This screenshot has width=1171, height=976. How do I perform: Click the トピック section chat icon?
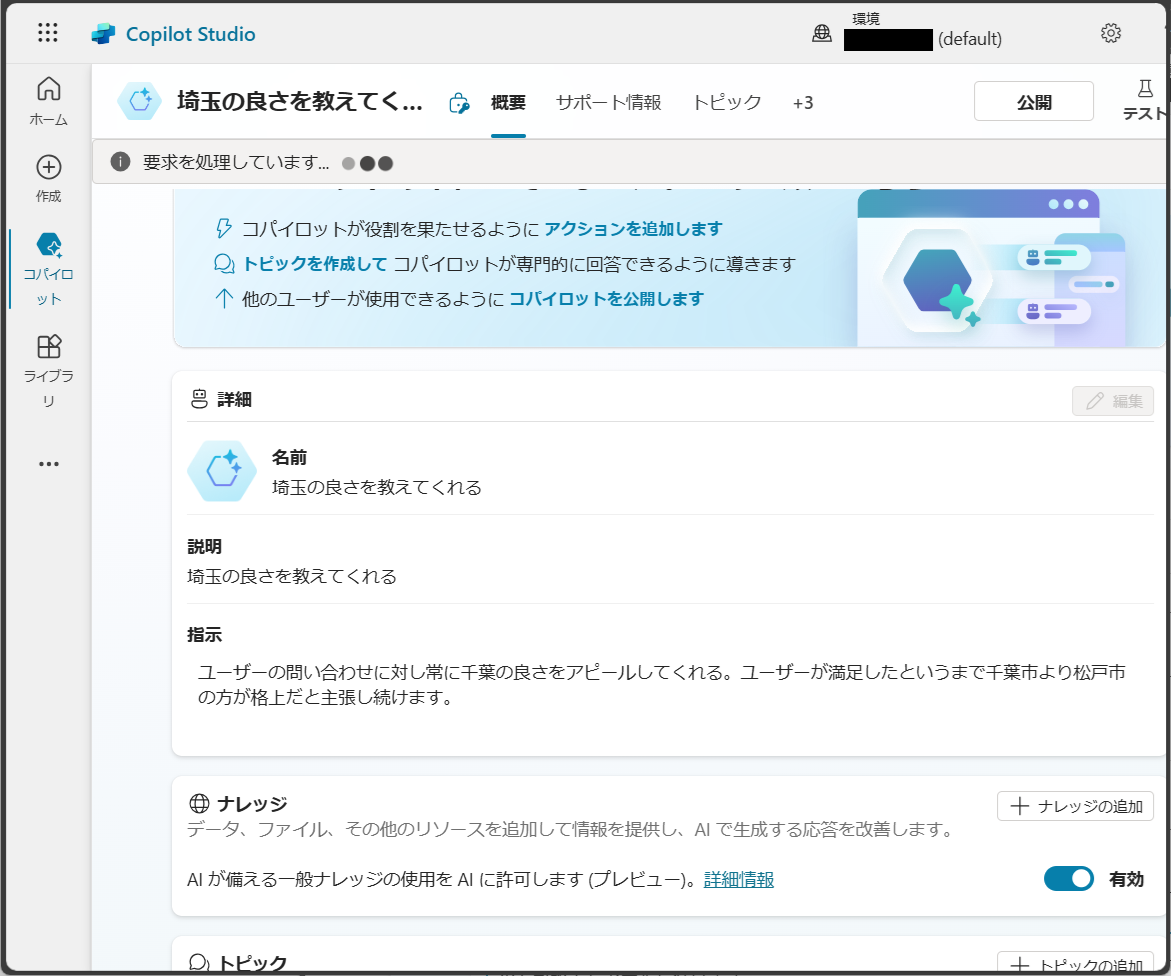pyautogui.click(x=199, y=963)
